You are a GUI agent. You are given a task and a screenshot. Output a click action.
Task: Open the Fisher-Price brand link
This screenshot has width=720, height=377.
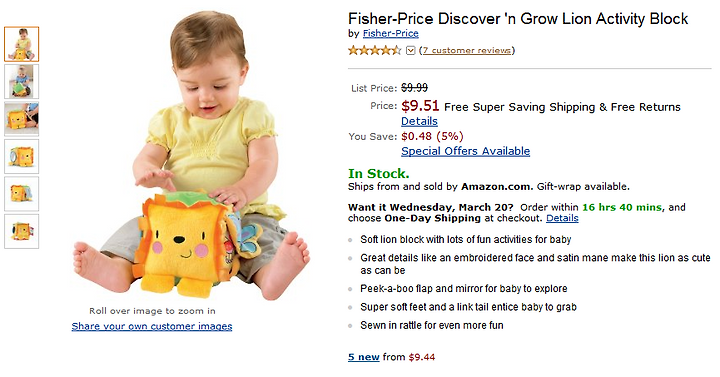tap(390, 33)
